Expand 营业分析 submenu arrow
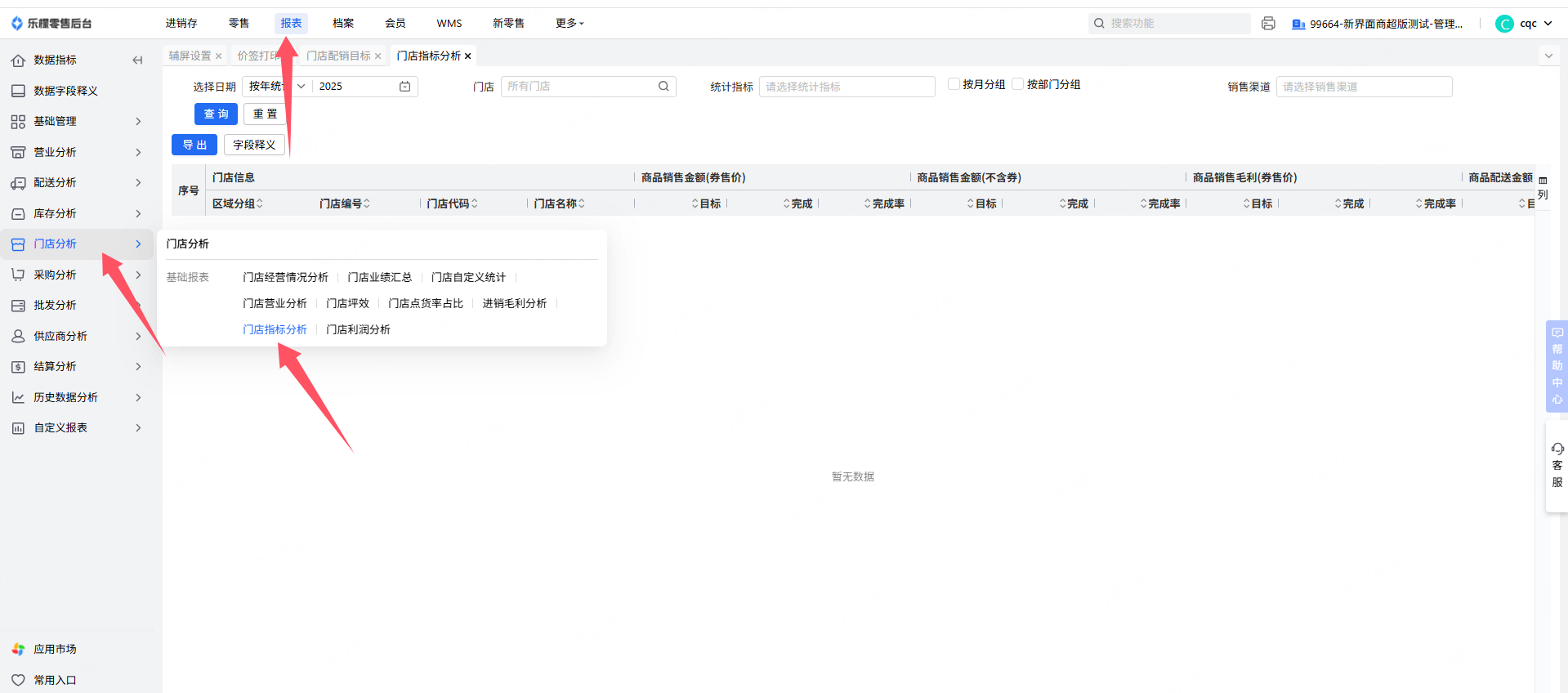 138,152
